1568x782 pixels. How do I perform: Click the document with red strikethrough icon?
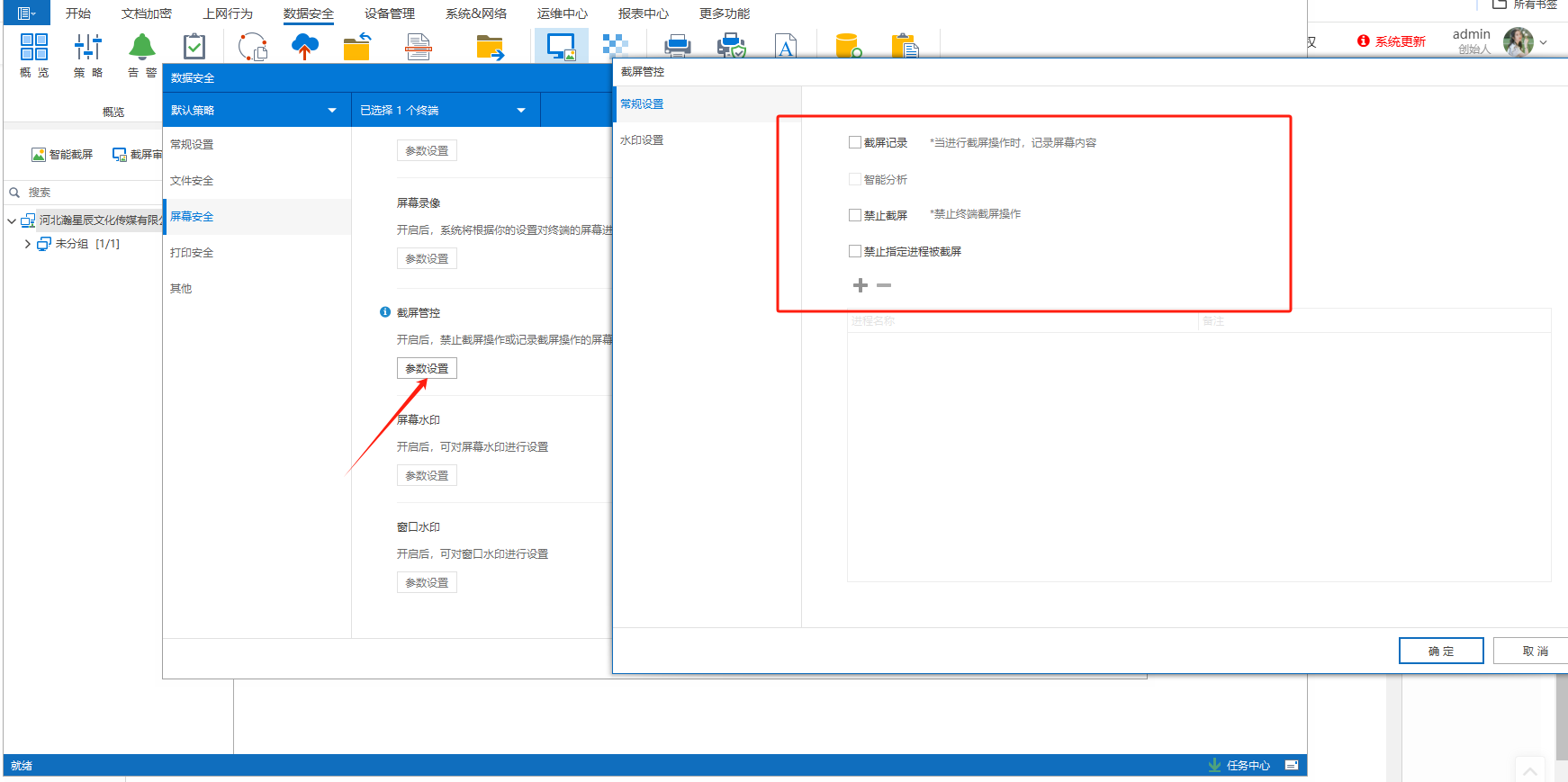419,47
